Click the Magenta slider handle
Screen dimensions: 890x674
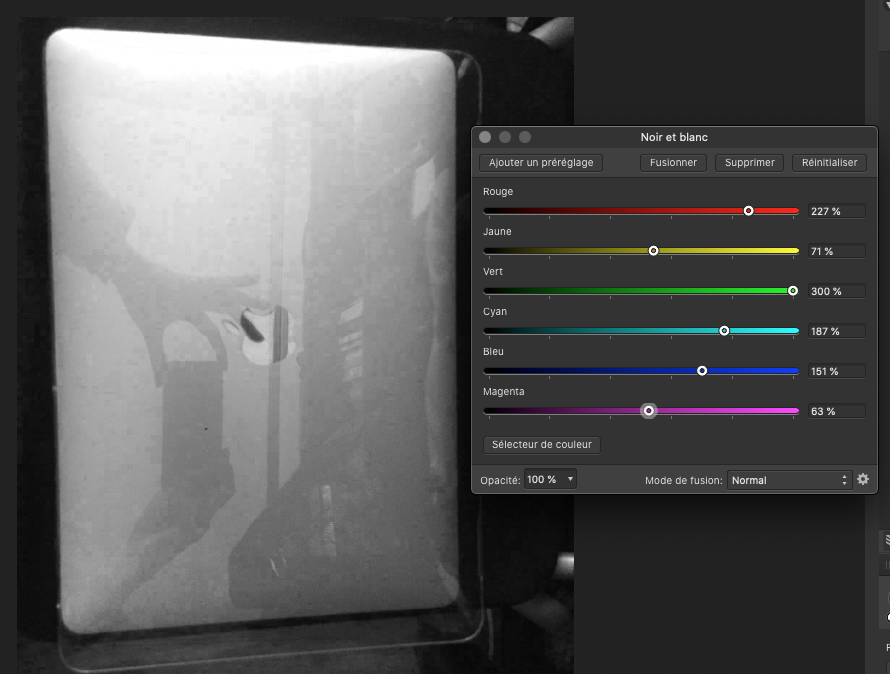[x=648, y=411]
